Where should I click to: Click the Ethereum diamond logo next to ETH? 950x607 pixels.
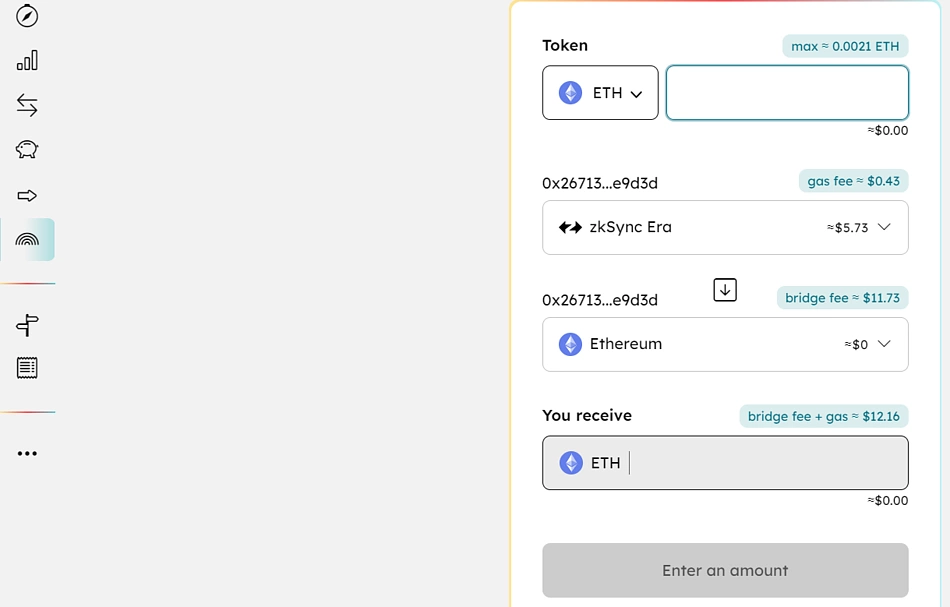(571, 92)
